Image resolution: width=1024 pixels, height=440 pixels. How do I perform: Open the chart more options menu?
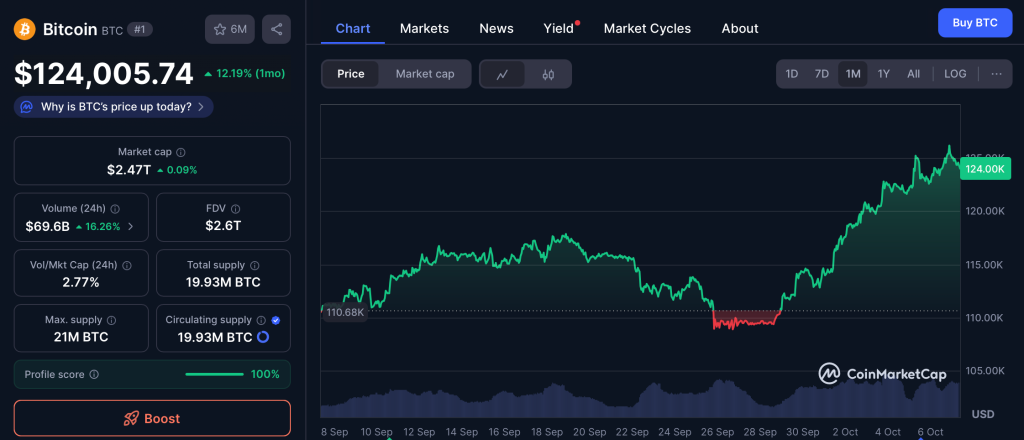click(995, 74)
